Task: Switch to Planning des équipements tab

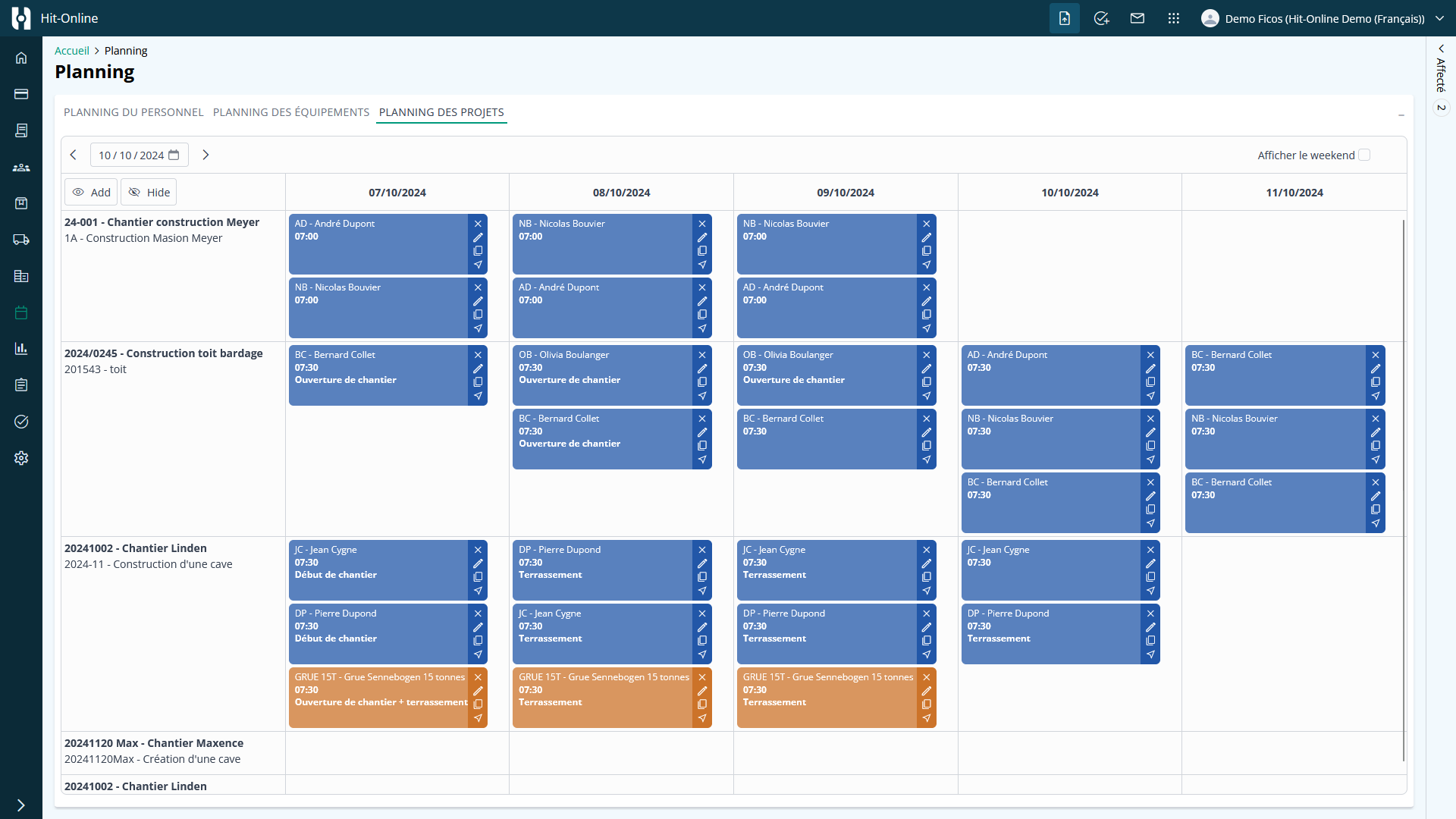Action: [291, 112]
